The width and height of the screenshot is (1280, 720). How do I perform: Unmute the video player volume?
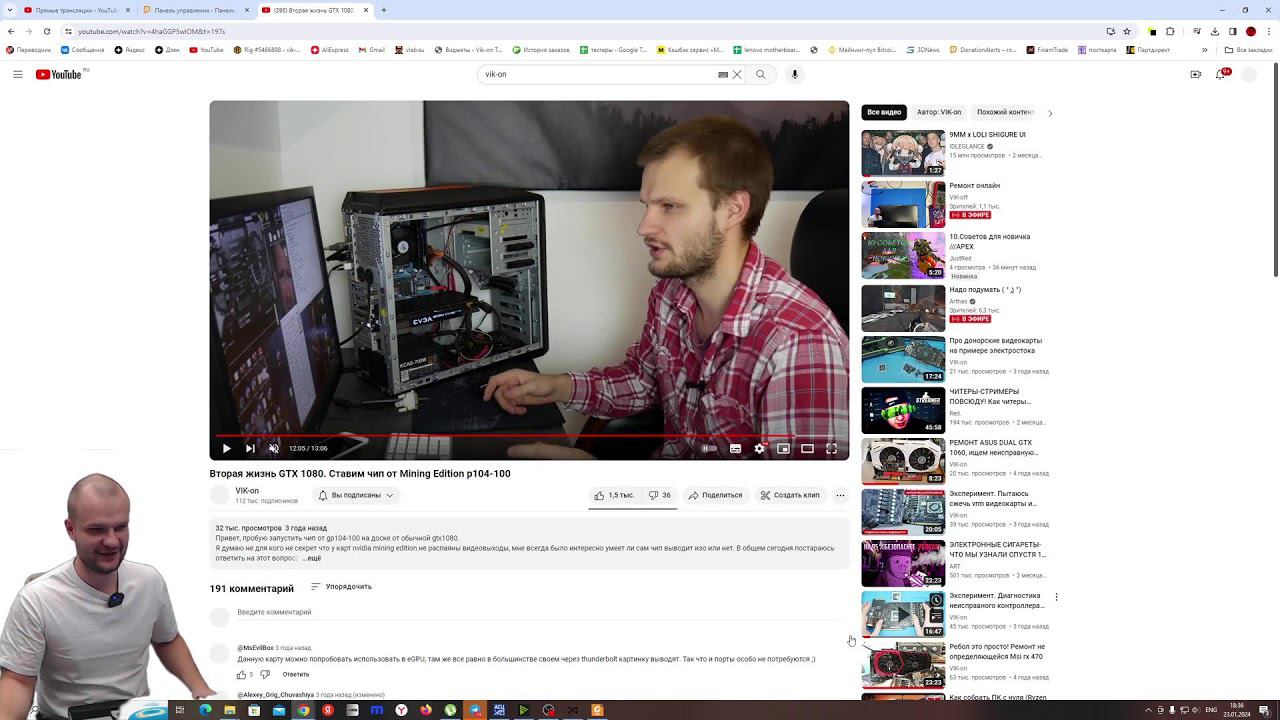pos(274,448)
